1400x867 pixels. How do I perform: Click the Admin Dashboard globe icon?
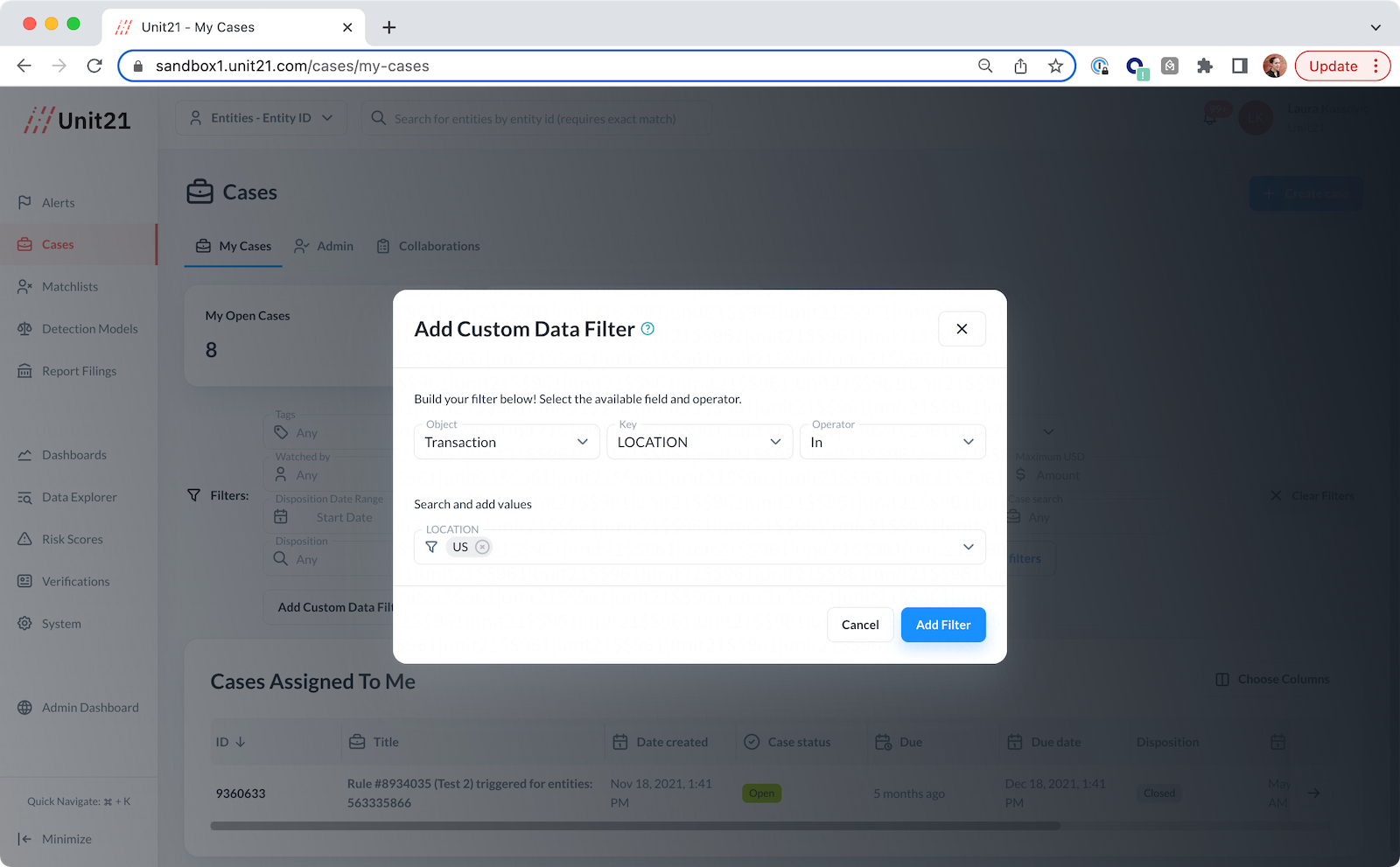[x=24, y=708]
